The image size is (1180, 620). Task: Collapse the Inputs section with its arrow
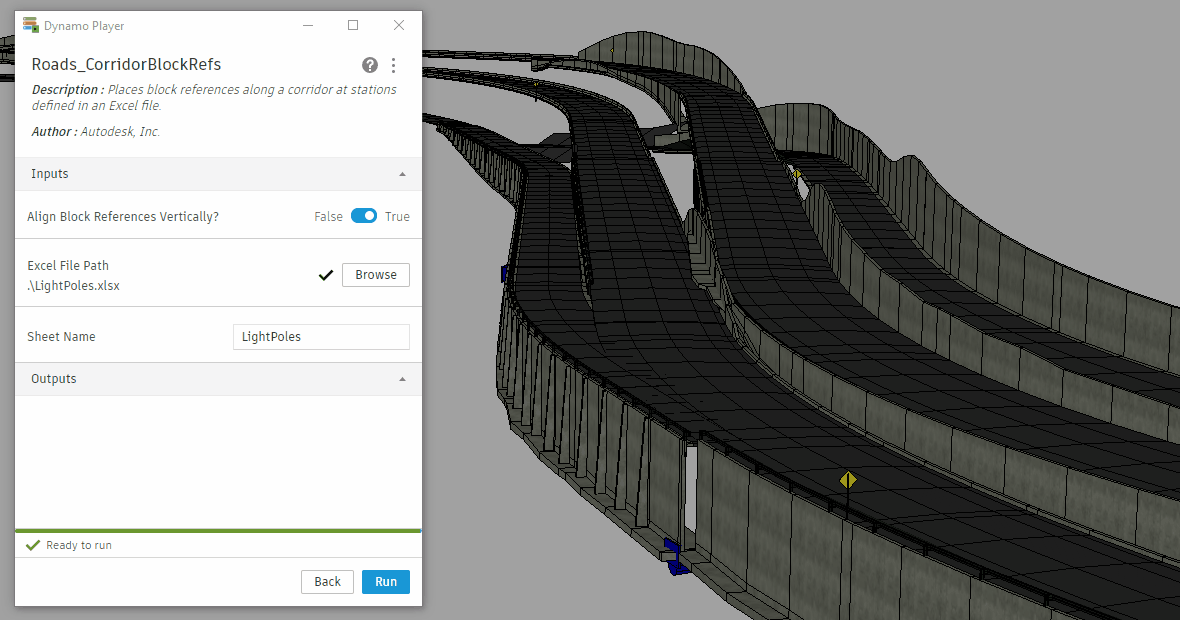(402, 174)
